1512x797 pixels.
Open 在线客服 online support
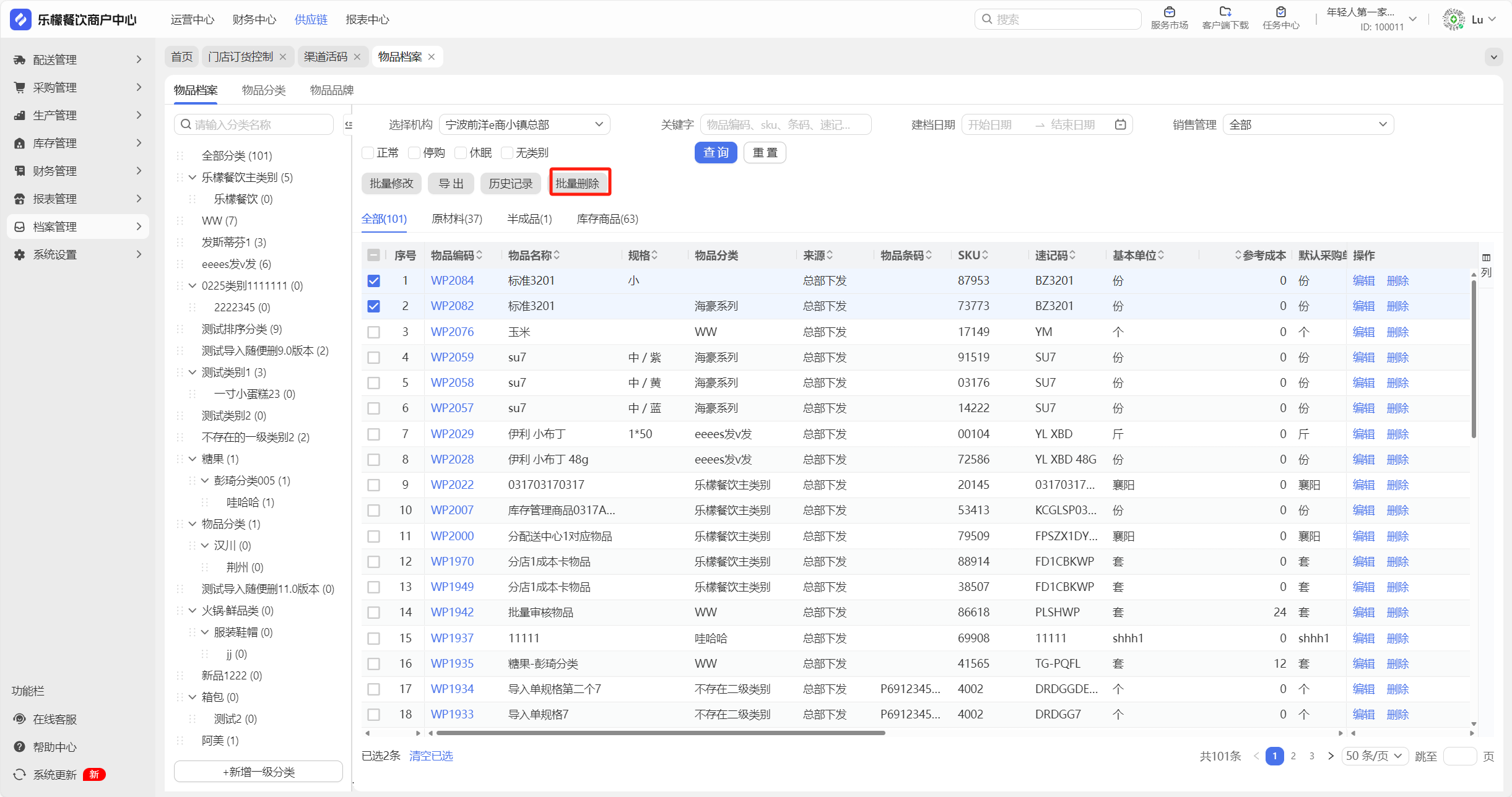click(x=54, y=719)
